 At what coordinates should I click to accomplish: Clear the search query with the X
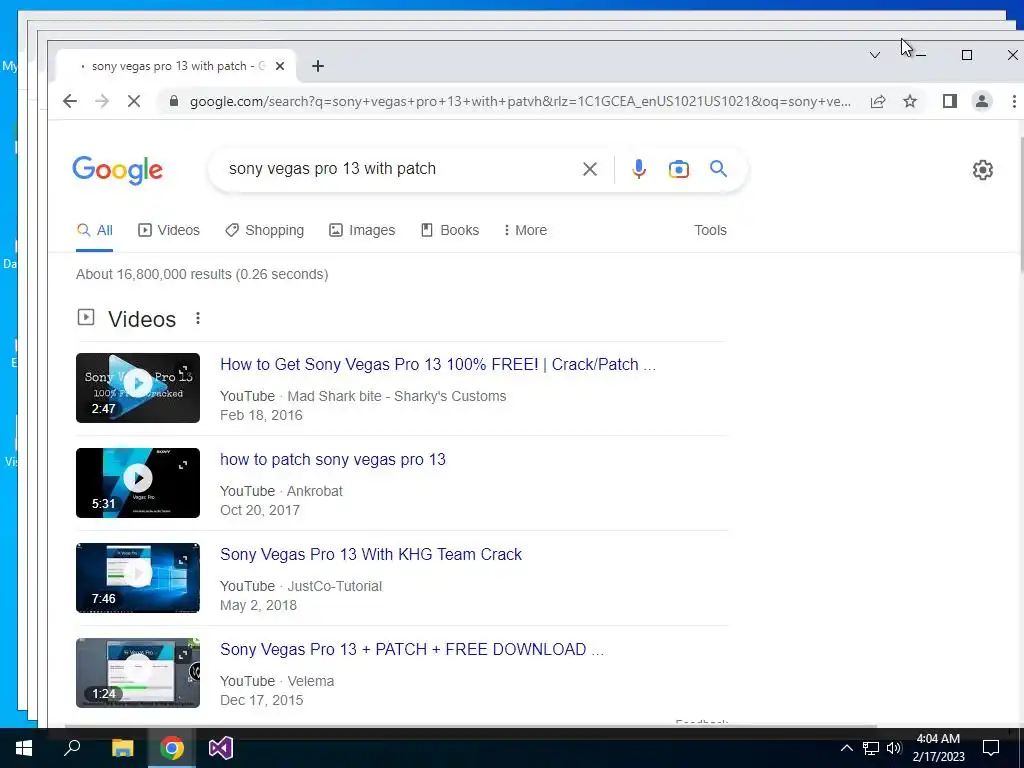(x=590, y=169)
